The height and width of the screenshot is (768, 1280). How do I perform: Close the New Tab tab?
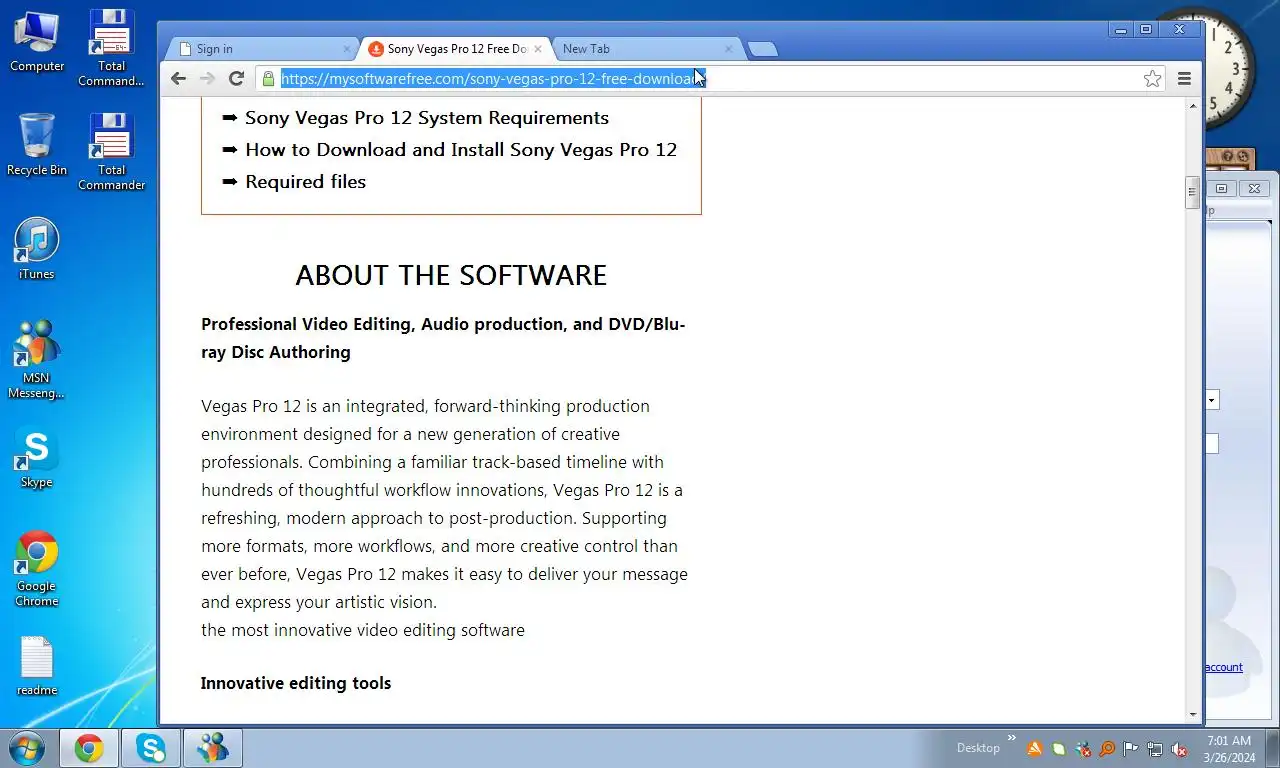pyautogui.click(x=728, y=48)
